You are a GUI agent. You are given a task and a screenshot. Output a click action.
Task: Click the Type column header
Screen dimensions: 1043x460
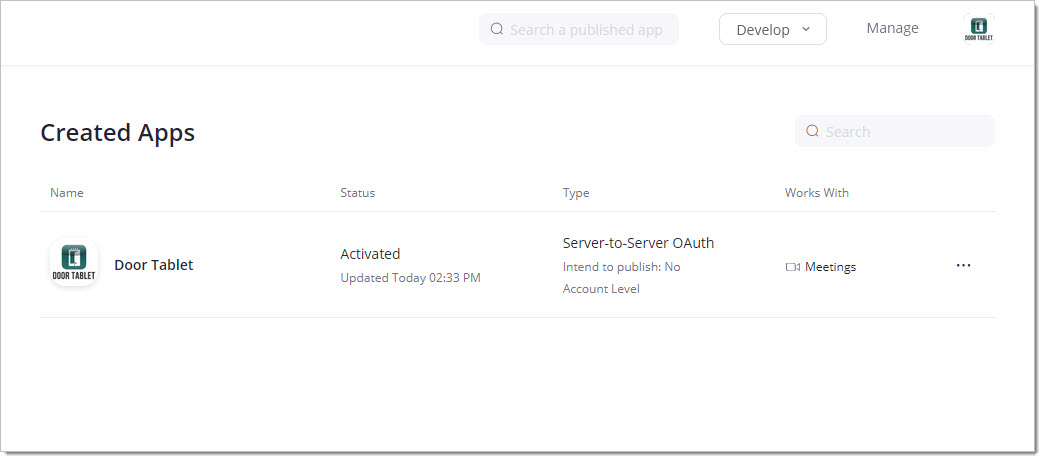pyautogui.click(x=576, y=193)
